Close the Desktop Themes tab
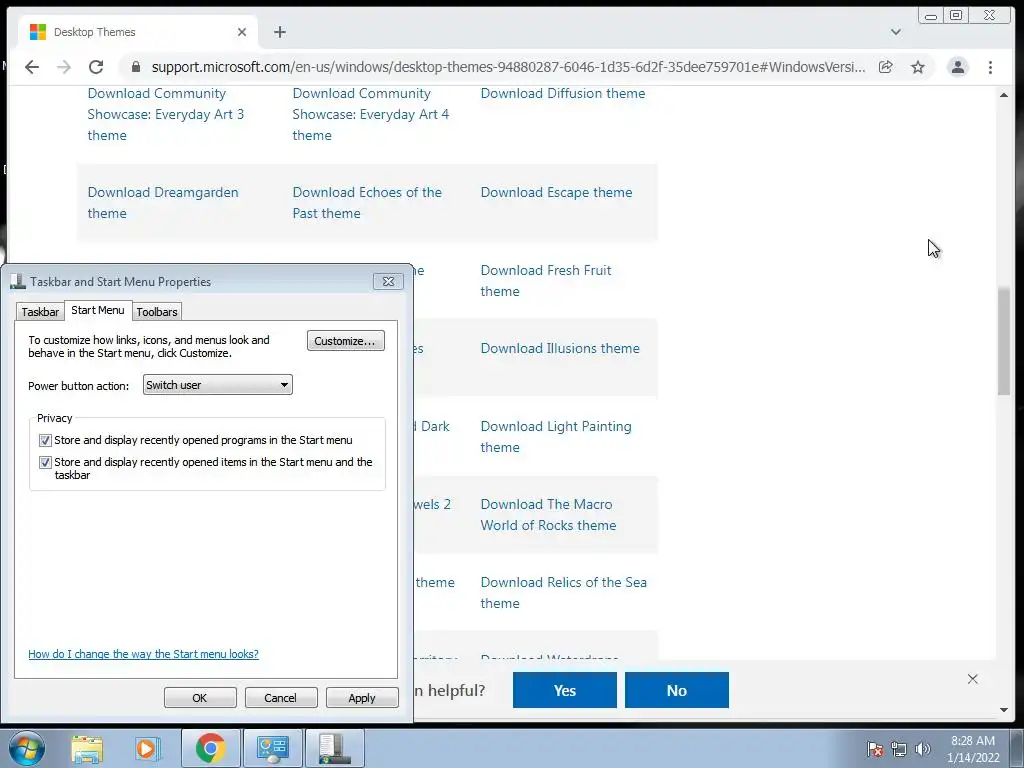Screen dimensions: 1024x768 coord(242,32)
